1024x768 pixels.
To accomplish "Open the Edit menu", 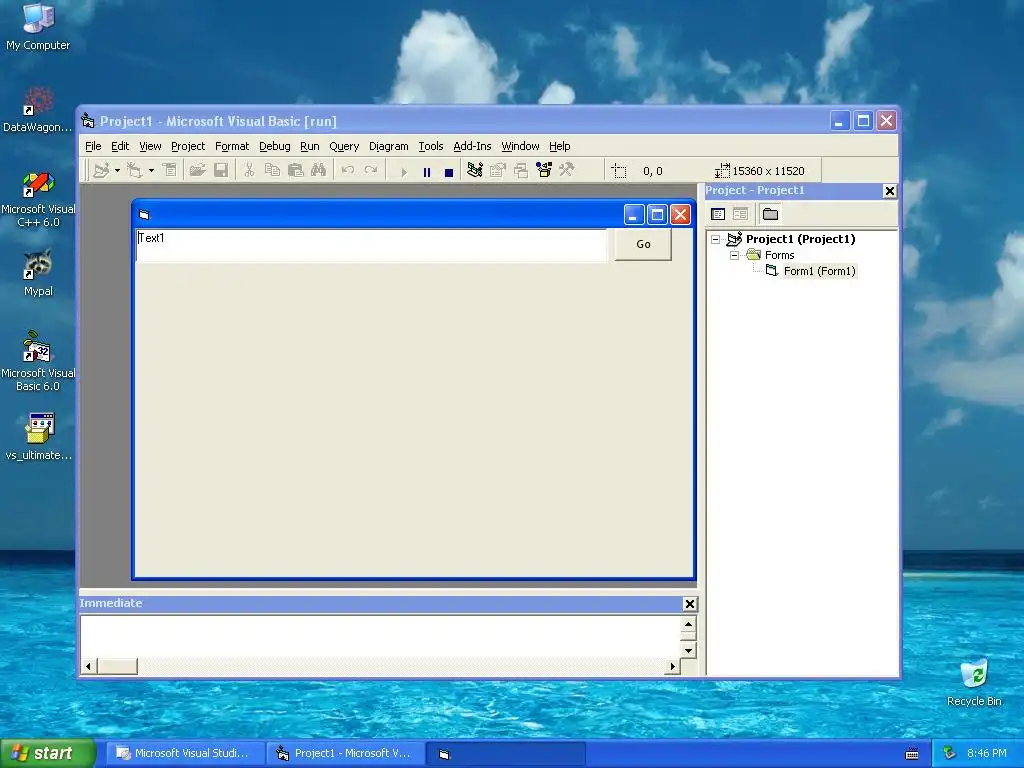I will [120, 146].
